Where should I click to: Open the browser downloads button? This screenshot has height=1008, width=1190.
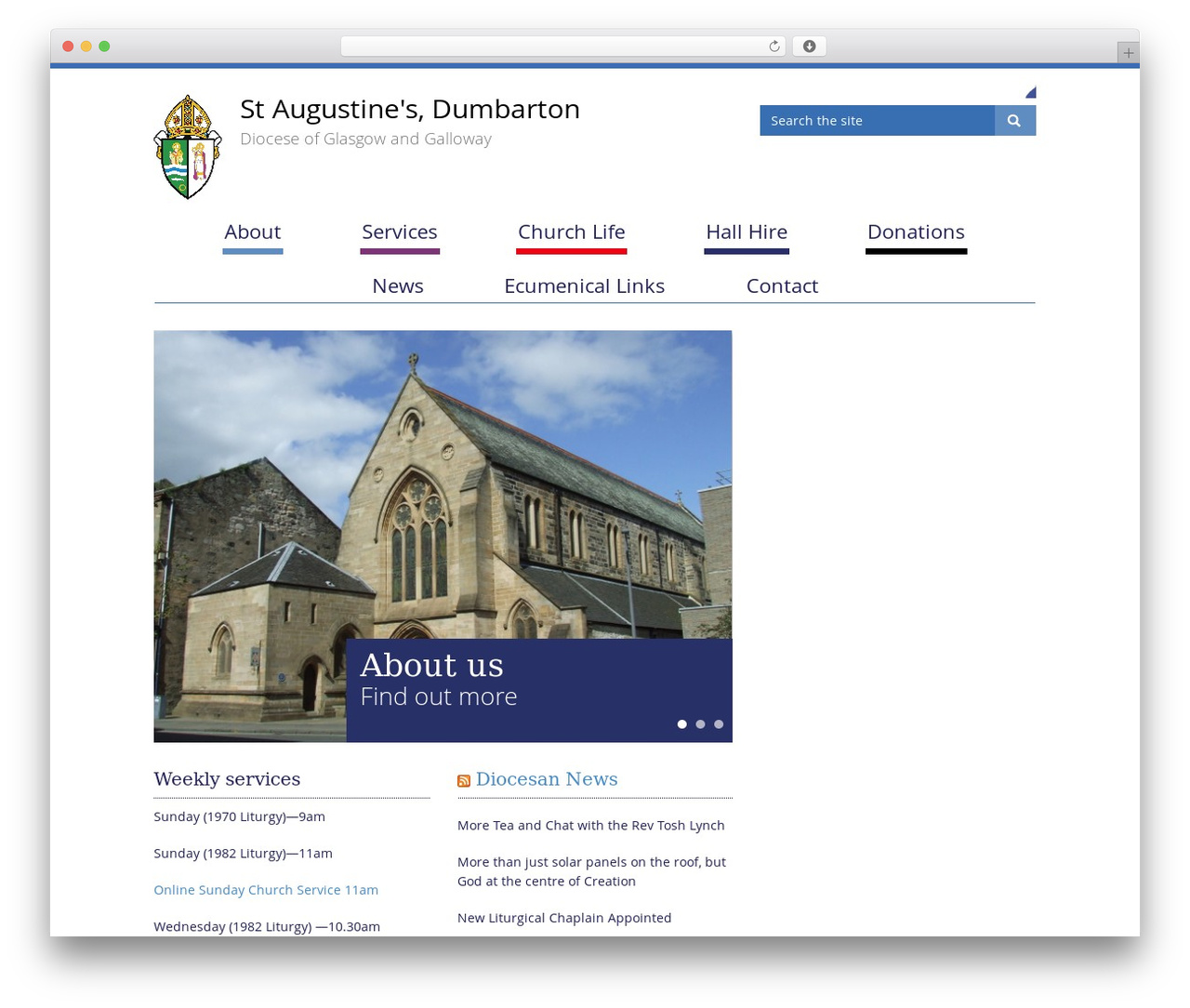(809, 46)
